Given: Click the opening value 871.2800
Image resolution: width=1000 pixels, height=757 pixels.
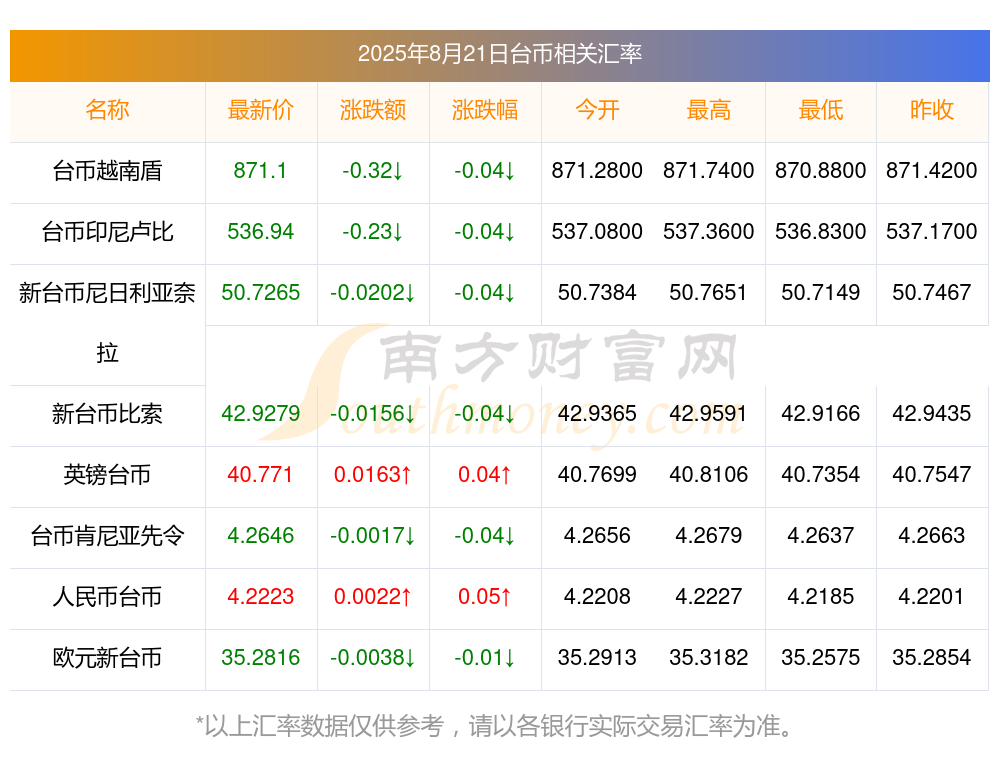Looking at the screenshot, I should pyautogui.click(x=597, y=171).
